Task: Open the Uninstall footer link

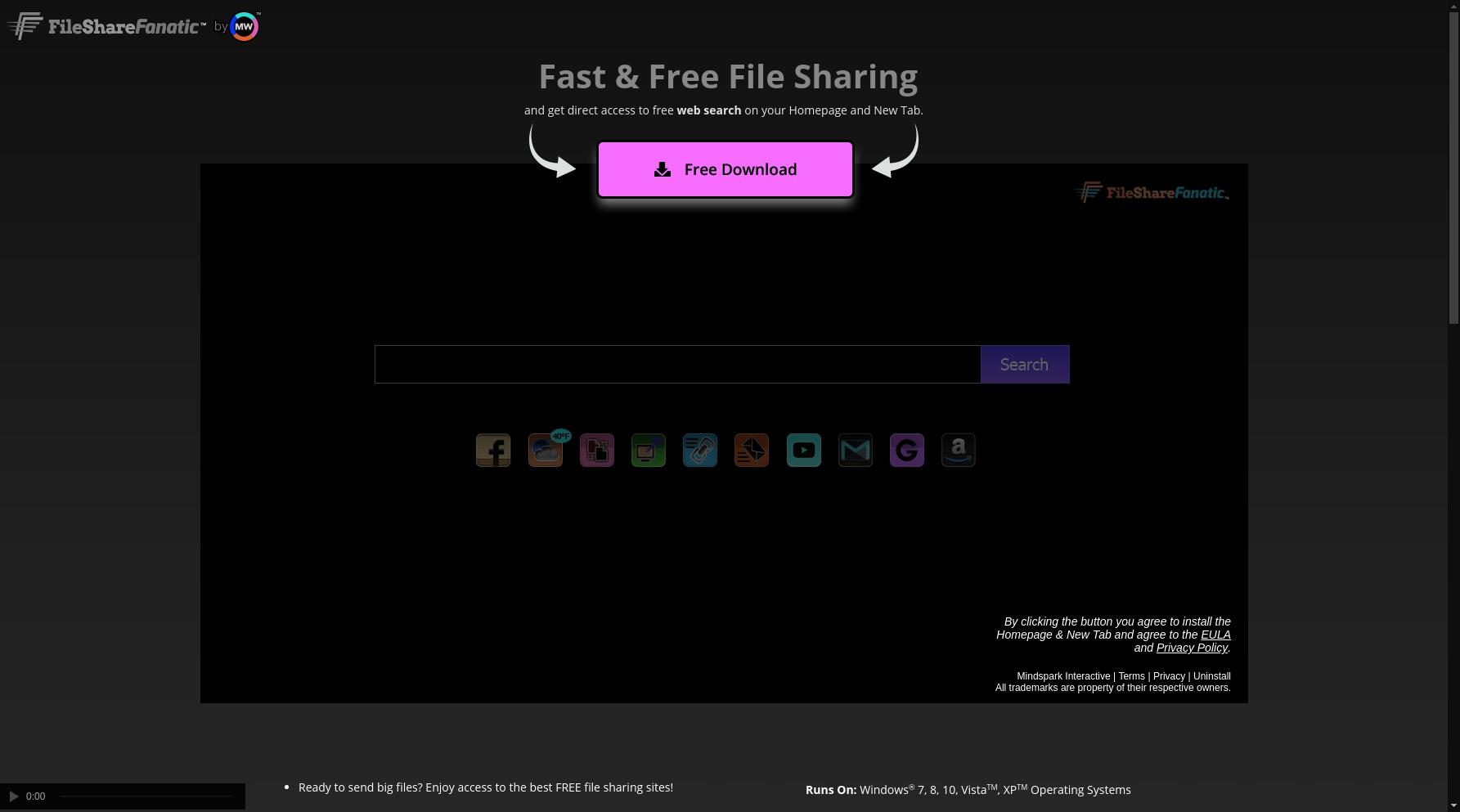Action: [1212, 676]
